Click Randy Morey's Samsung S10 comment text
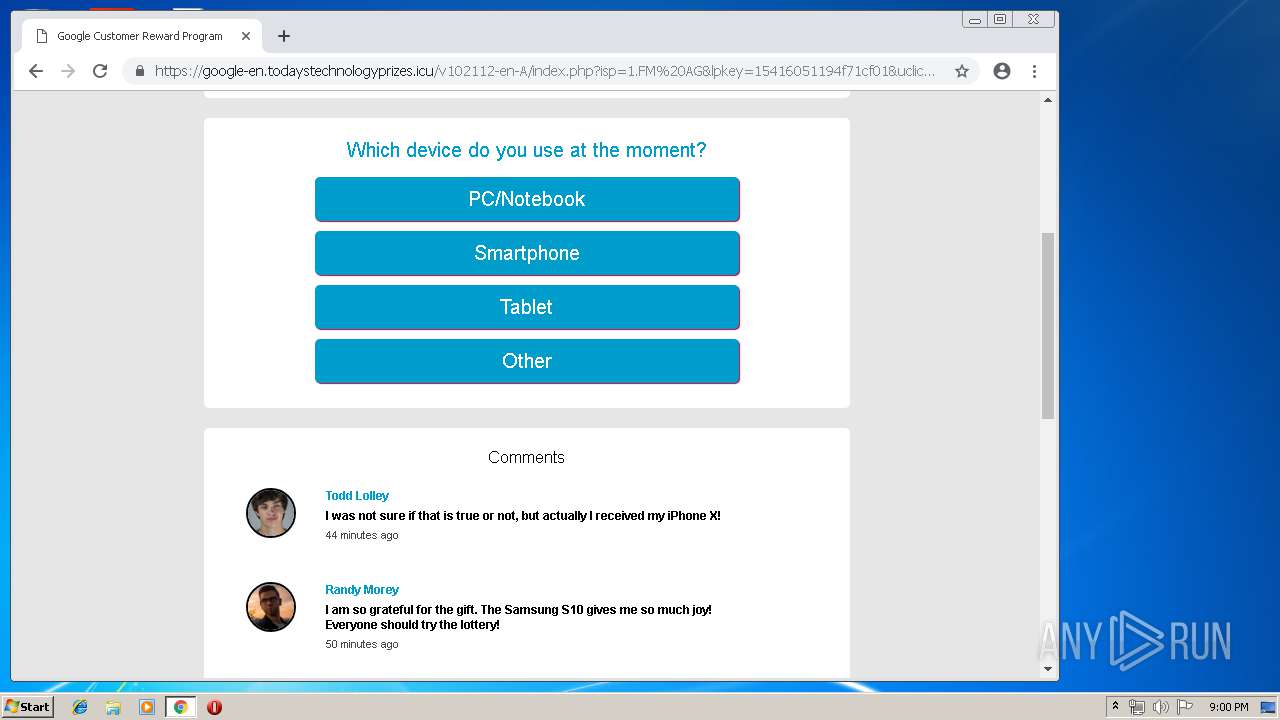Image resolution: width=1280 pixels, height=720 pixels. tap(519, 617)
